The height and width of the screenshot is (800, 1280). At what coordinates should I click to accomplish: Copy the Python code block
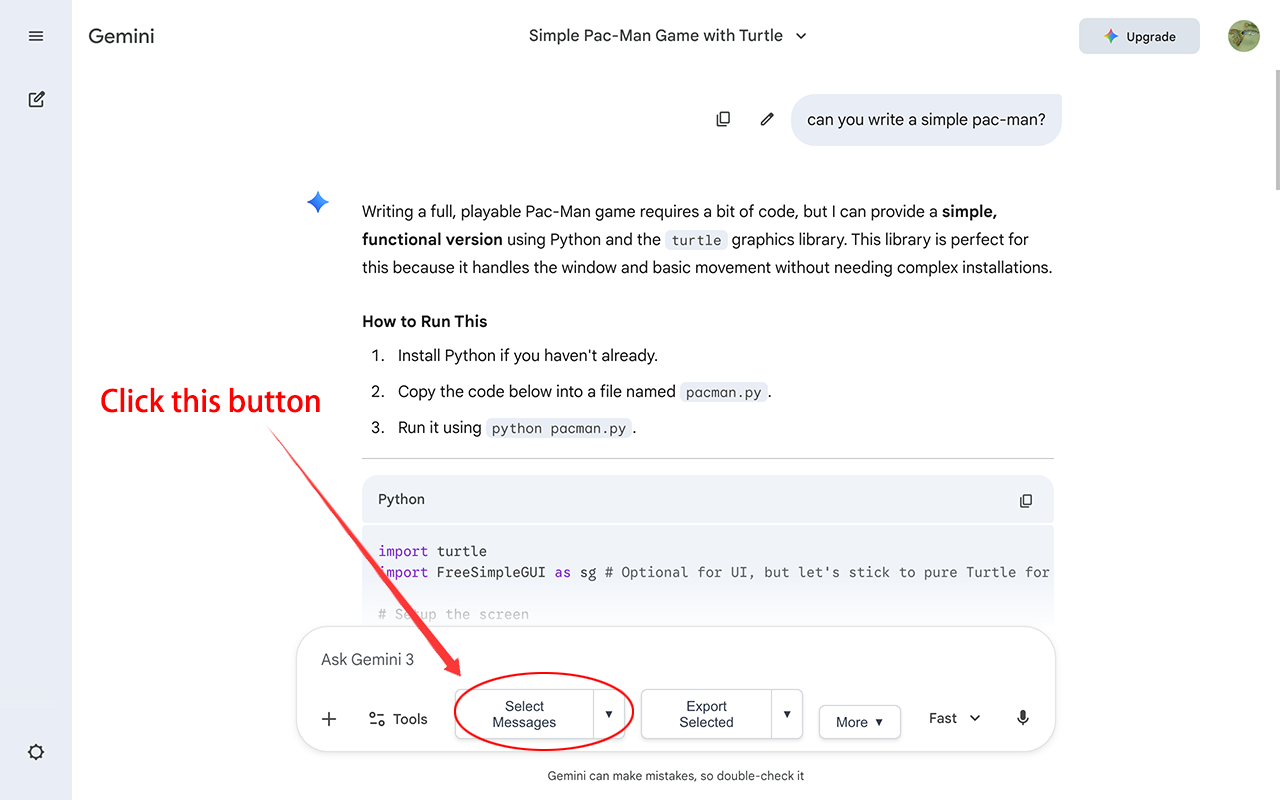(x=1026, y=500)
